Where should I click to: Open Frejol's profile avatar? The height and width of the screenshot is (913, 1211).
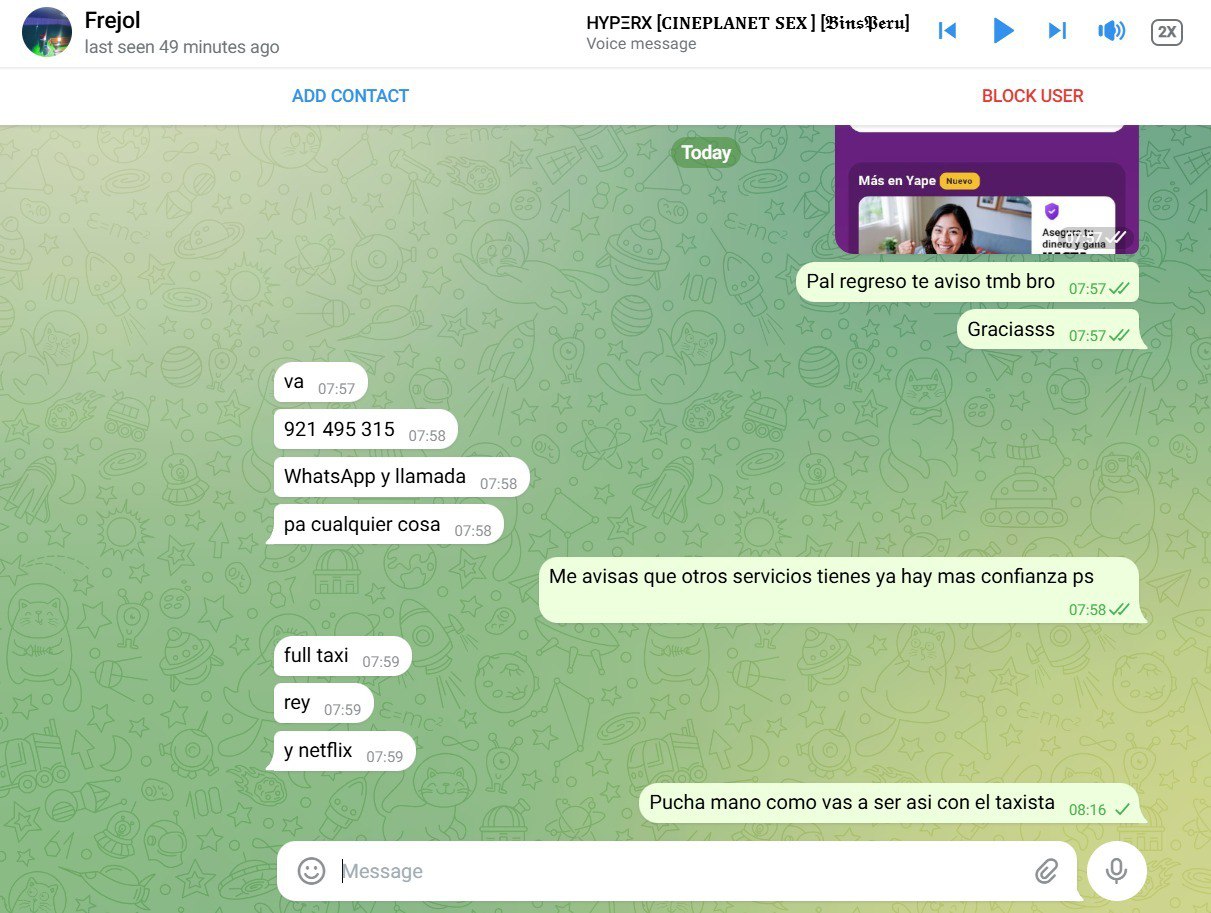click(47, 32)
